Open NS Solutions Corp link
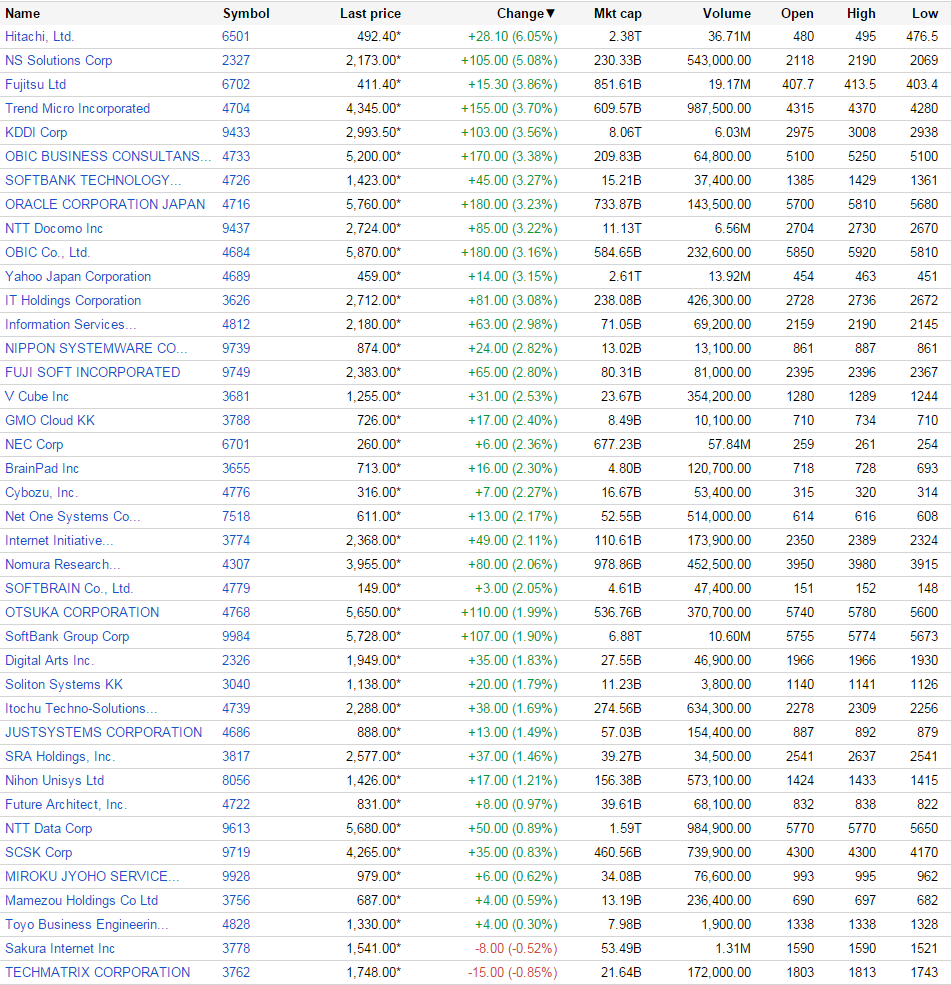951x985 pixels. pyautogui.click(x=58, y=60)
